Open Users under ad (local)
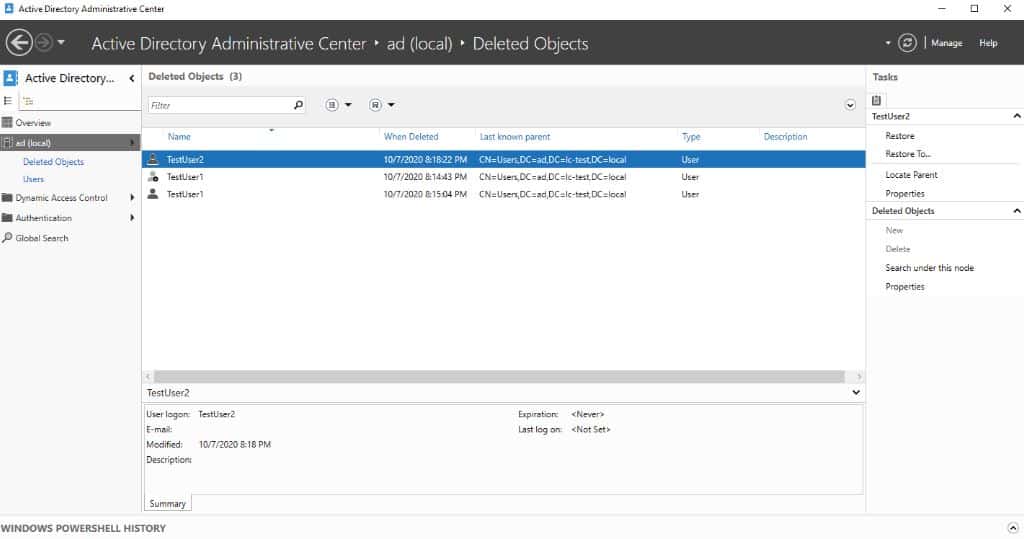1024x539 pixels. point(33,179)
